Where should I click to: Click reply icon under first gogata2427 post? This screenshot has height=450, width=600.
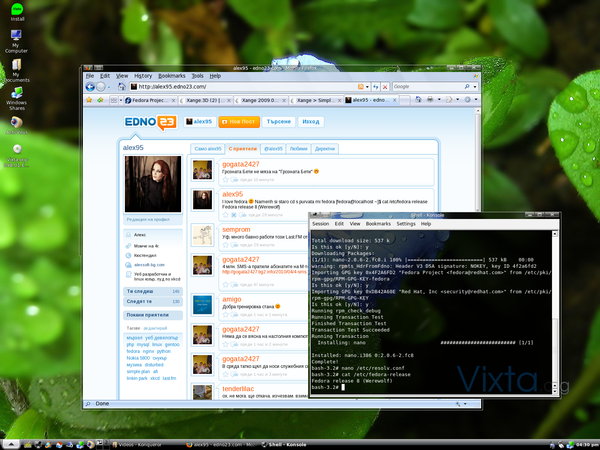click(x=234, y=180)
